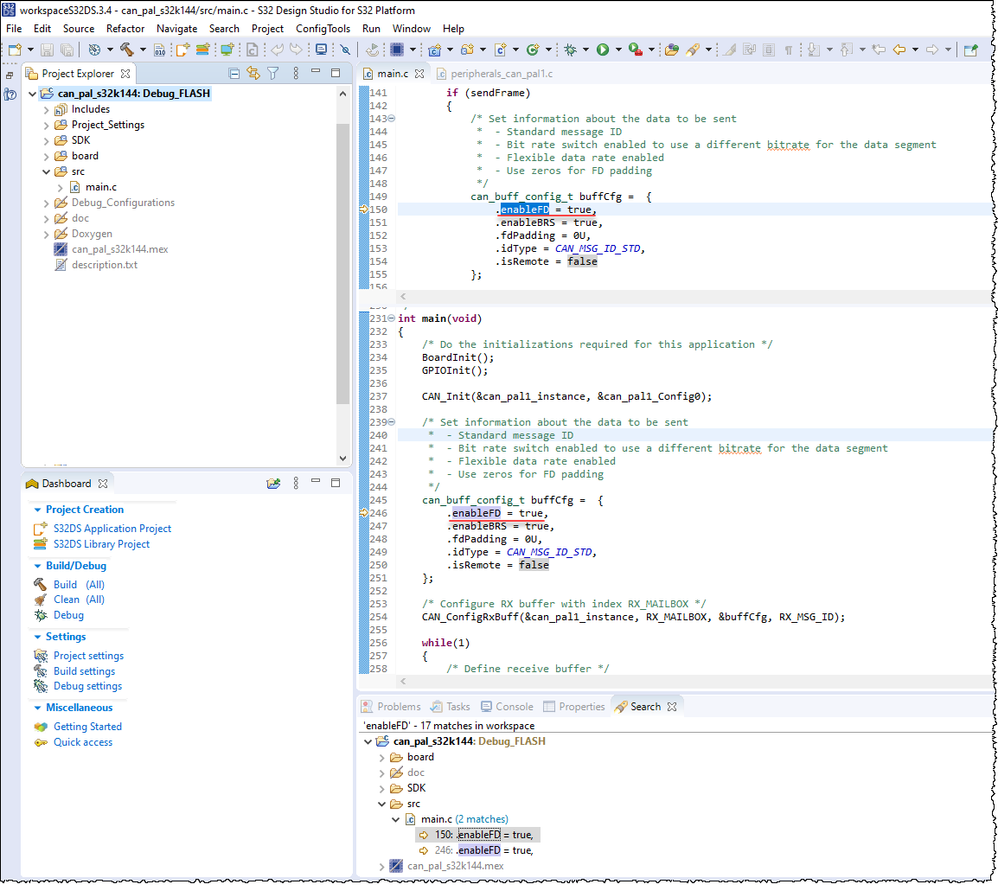Screen dimensions: 998x886
Task: Close the main.c editor tab
Action: pos(420,74)
